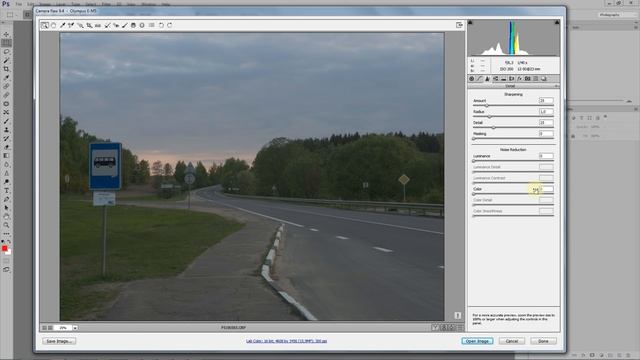The width and height of the screenshot is (640, 360).
Task: Rotate image 90° counterclockwise
Action: click(161, 25)
